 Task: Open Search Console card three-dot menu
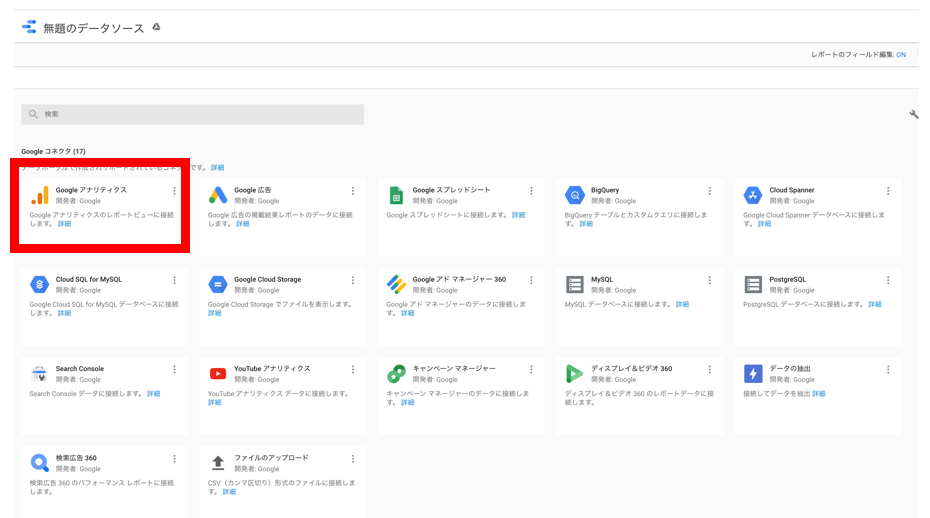(174, 370)
